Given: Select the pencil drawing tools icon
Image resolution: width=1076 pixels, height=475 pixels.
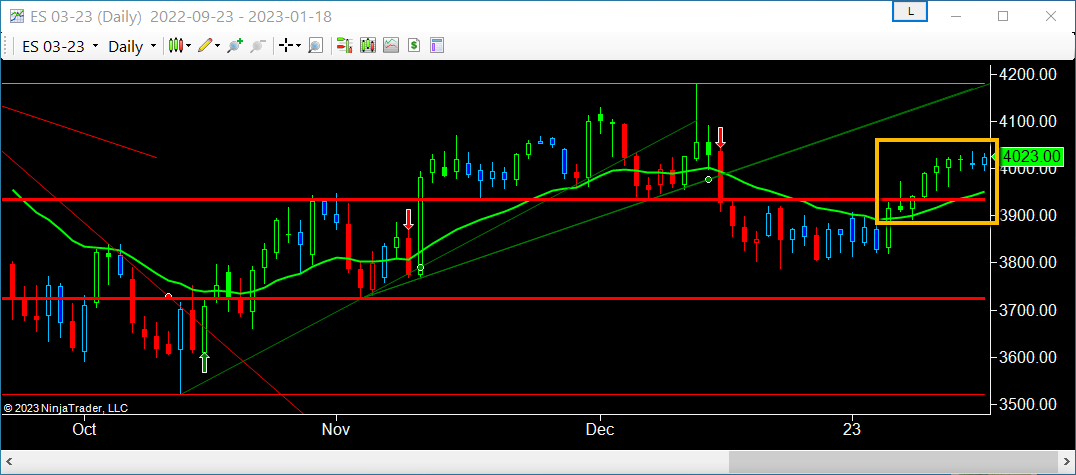Looking at the screenshot, I should click(x=205, y=45).
